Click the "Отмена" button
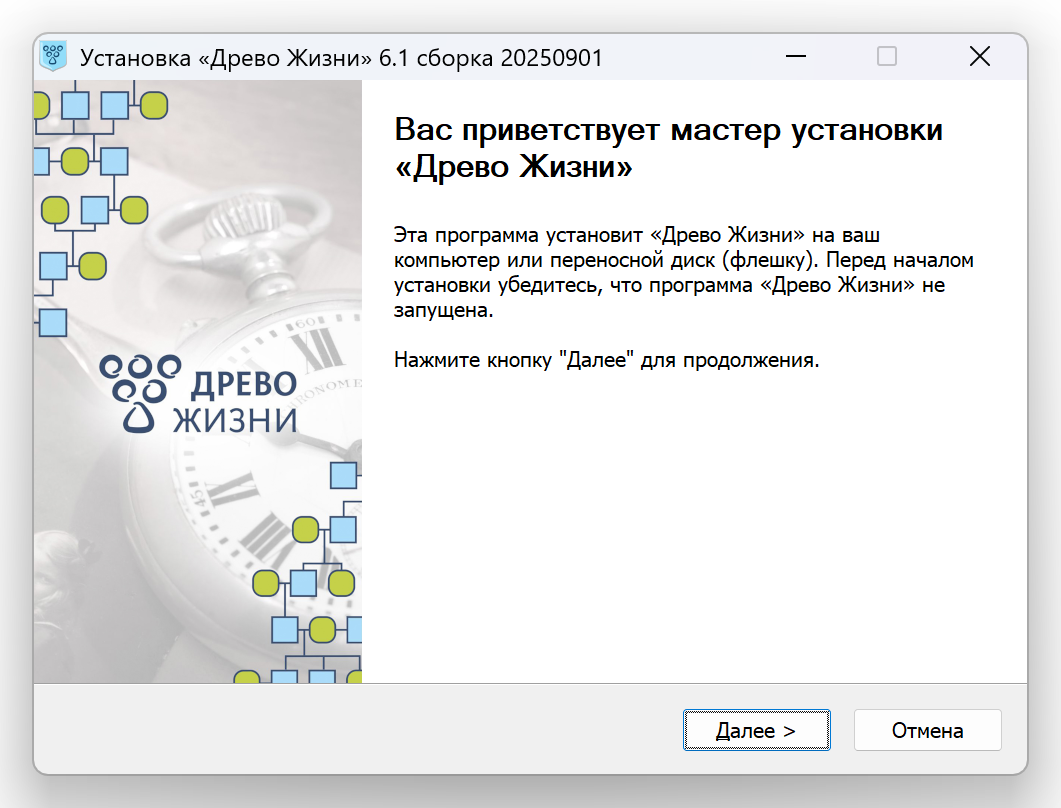1061x808 pixels. (927, 730)
